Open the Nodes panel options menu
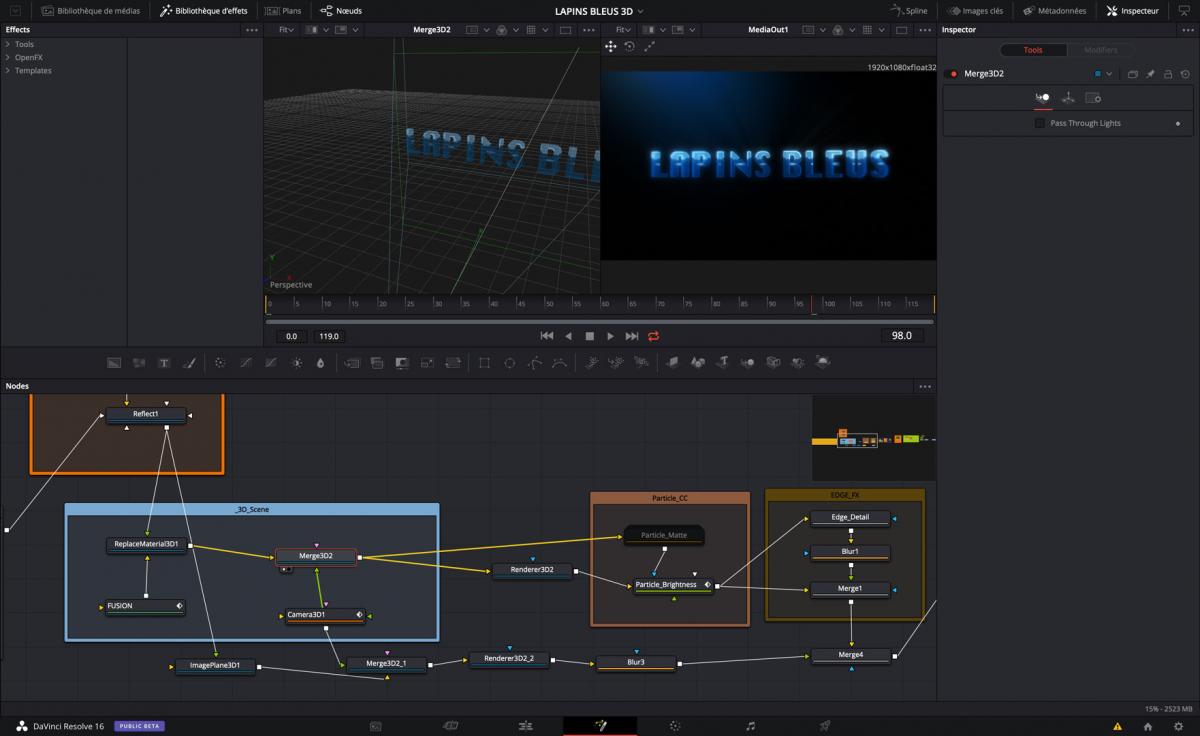Screen dimensions: 1200x736 [x=925, y=386]
